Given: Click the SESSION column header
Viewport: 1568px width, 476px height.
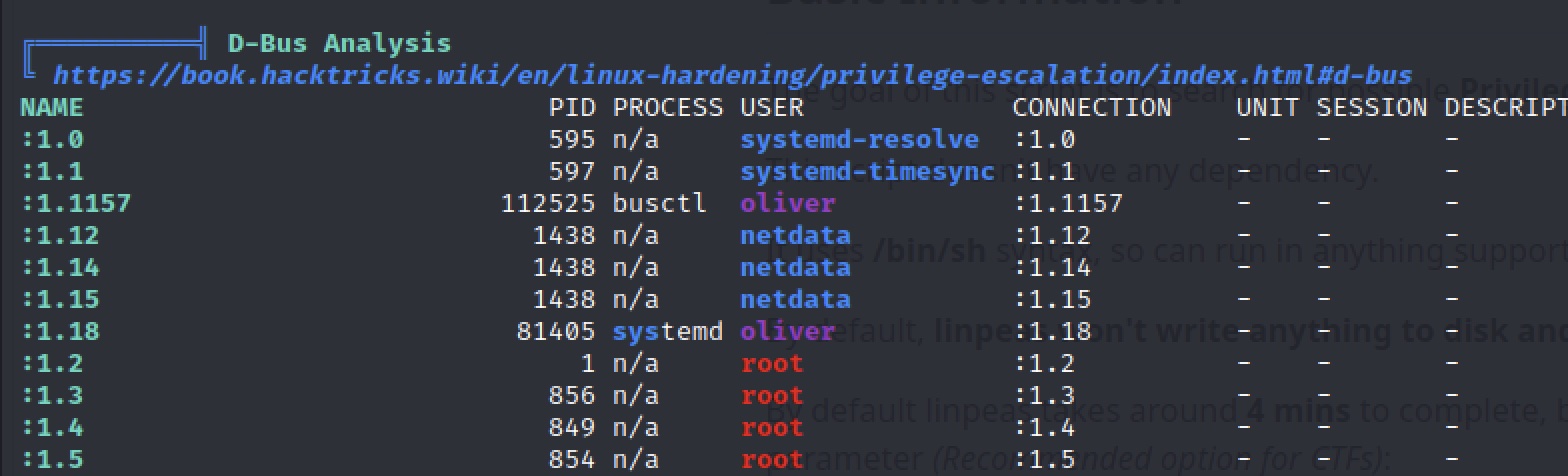Looking at the screenshot, I should 1372,107.
